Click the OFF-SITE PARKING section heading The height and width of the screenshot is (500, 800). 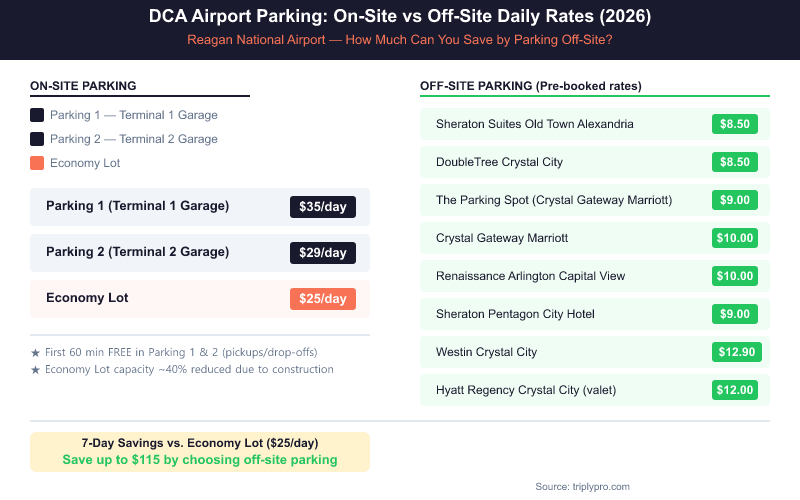click(x=531, y=86)
